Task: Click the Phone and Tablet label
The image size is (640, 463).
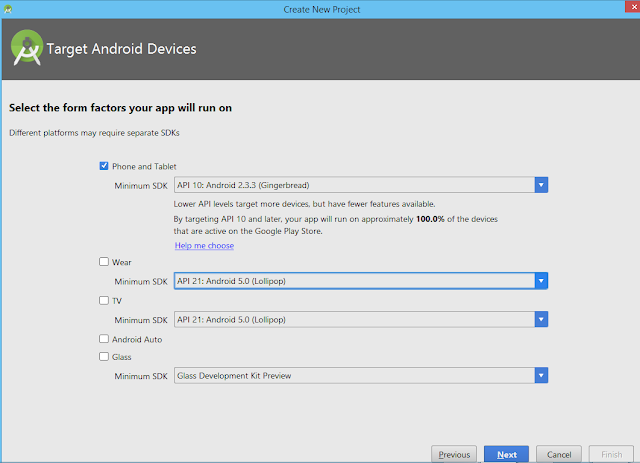Action: pyautogui.click(x=144, y=166)
